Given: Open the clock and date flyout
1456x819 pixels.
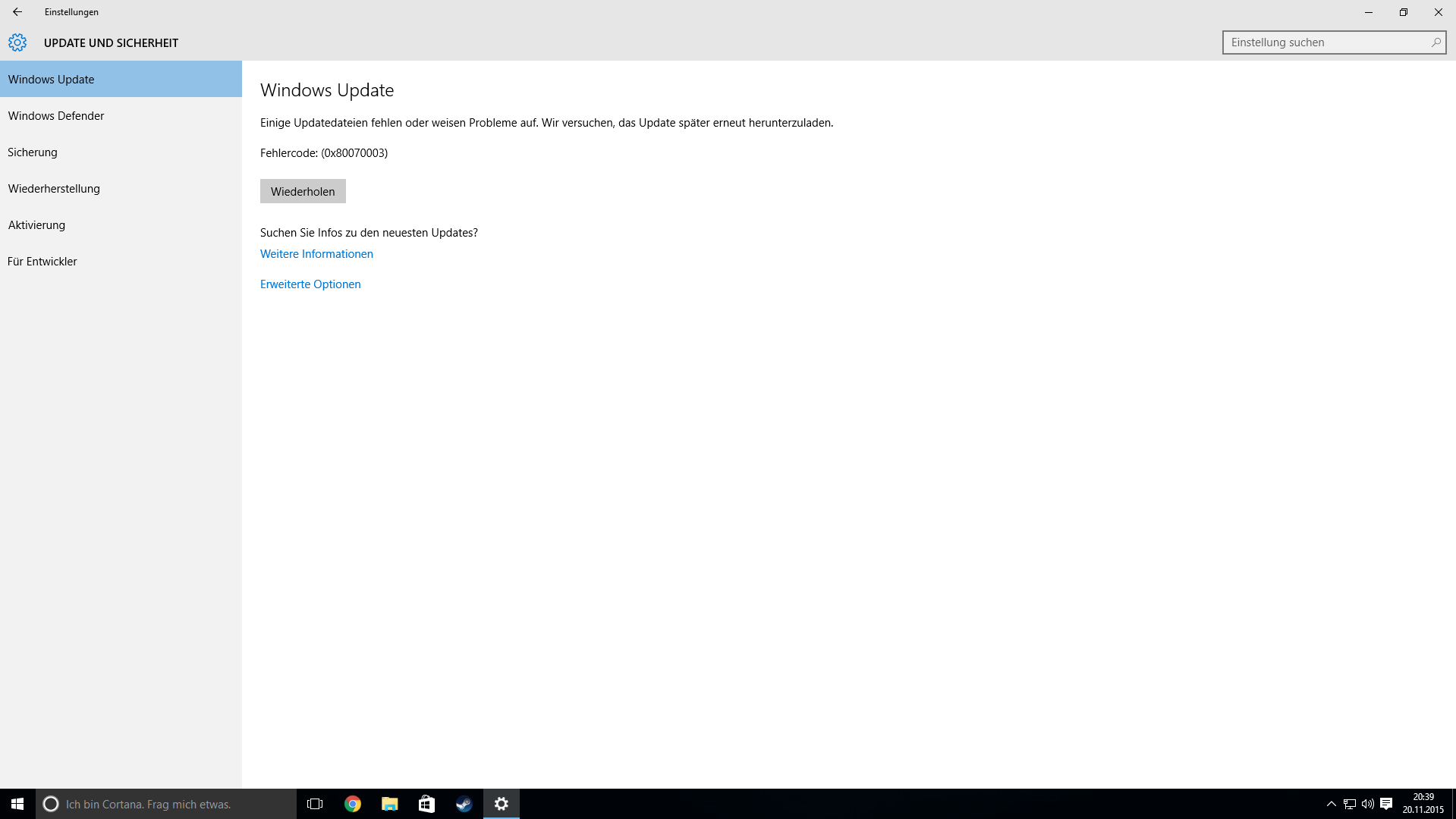Looking at the screenshot, I should [x=1423, y=804].
